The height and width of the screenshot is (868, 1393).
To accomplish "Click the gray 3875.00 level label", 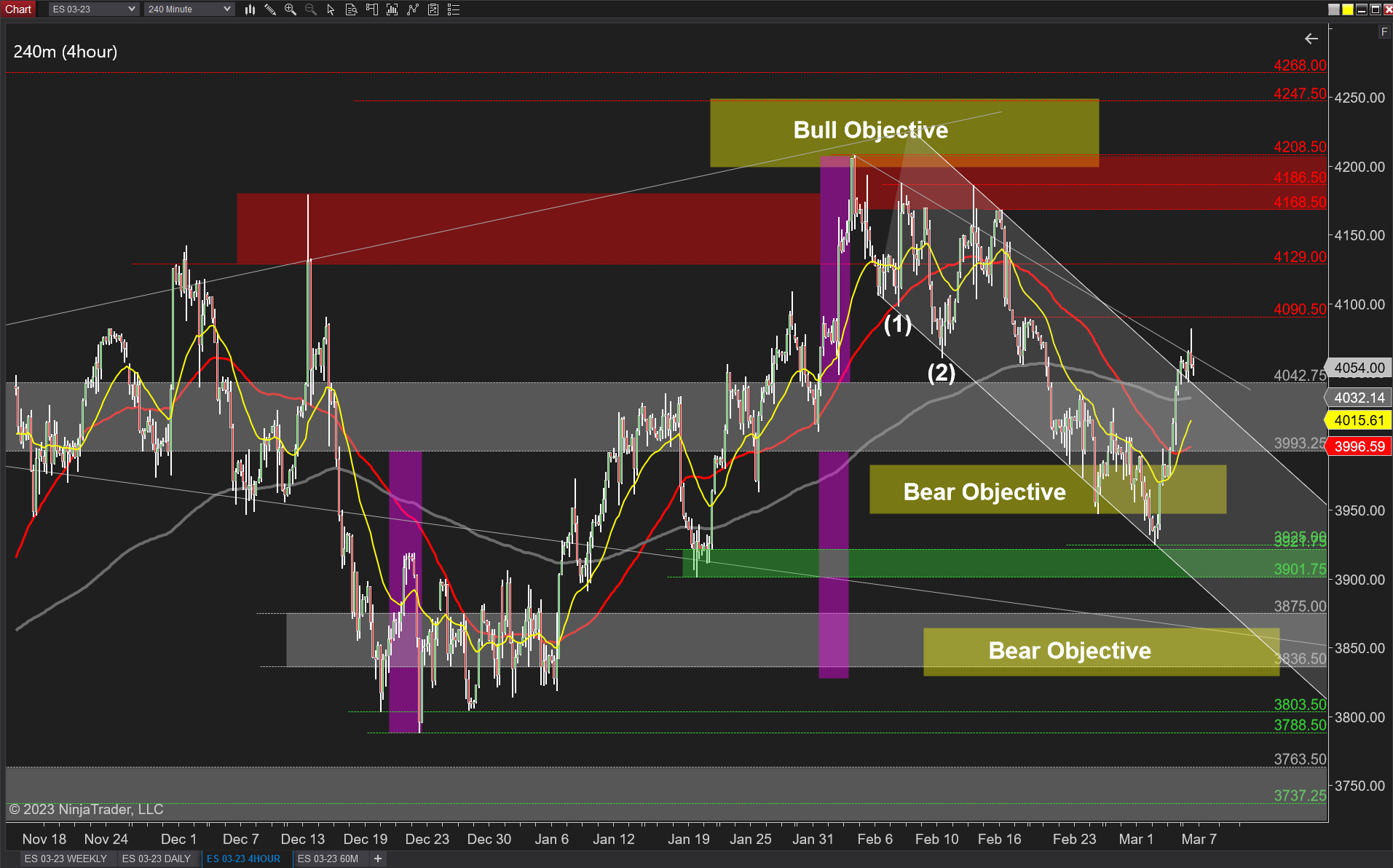I will click(x=1300, y=606).
